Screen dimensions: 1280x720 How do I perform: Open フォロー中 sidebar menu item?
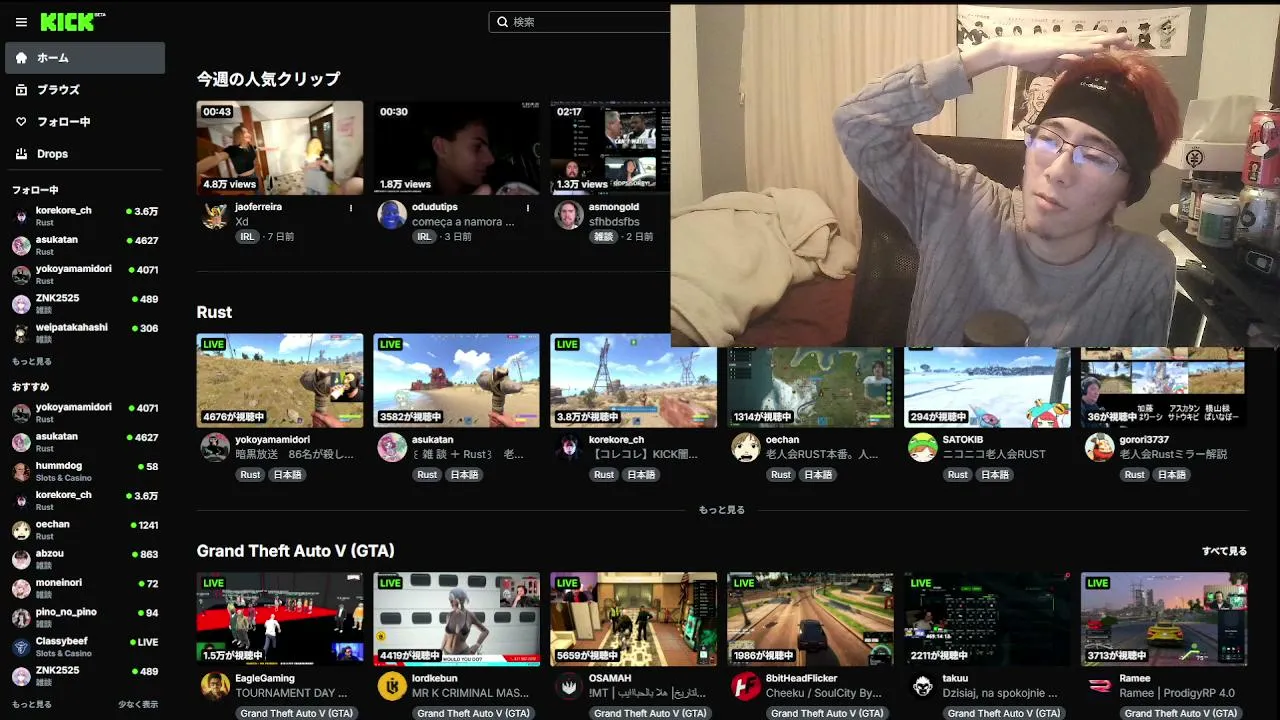[x=85, y=122]
